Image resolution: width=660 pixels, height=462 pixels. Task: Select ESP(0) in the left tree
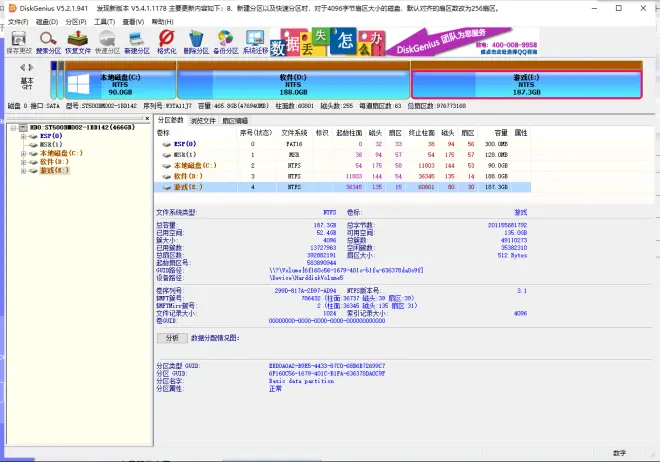pyautogui.click(x=51, y=136)
